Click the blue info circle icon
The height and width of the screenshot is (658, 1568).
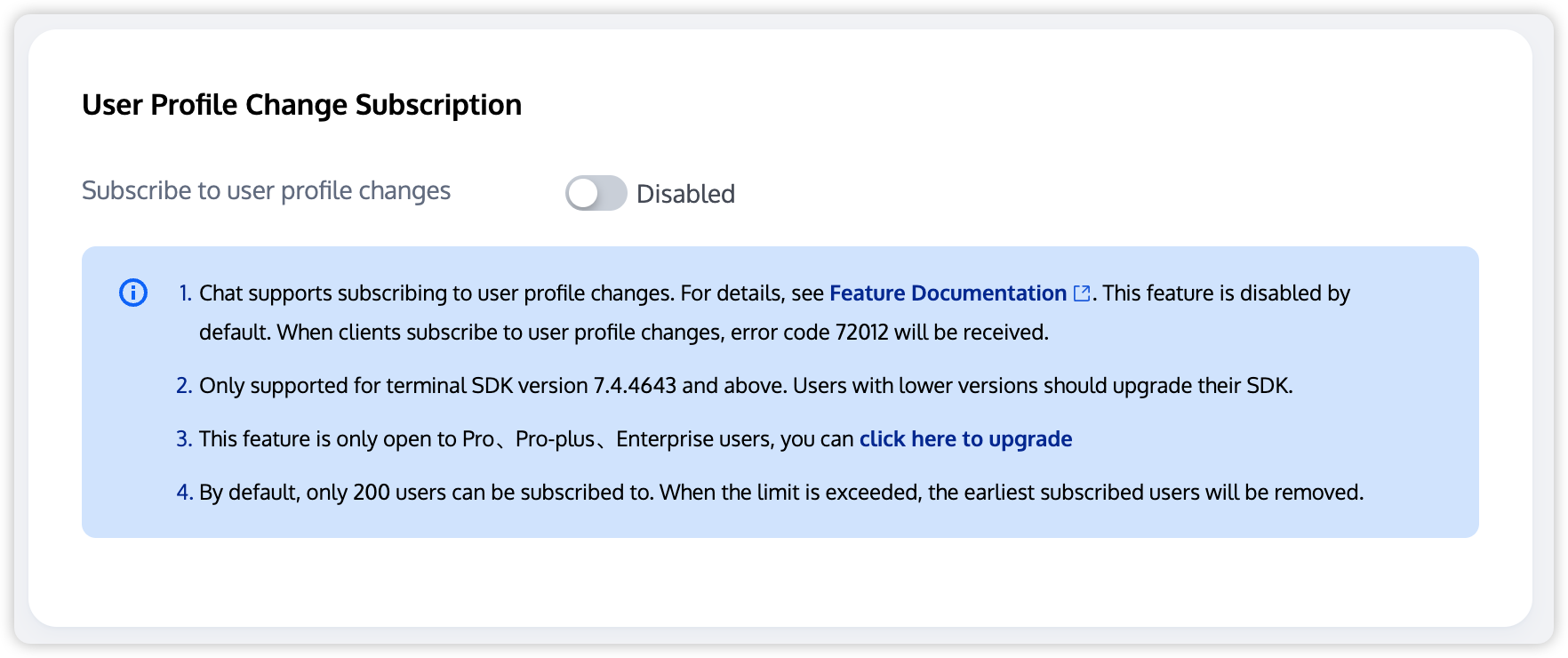pyautogui.click(x=133, y=293)
